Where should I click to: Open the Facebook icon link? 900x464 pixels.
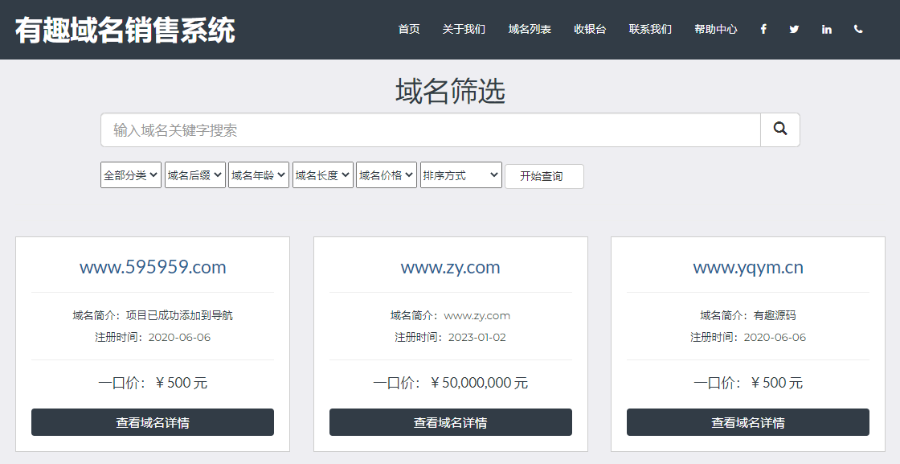763,29
